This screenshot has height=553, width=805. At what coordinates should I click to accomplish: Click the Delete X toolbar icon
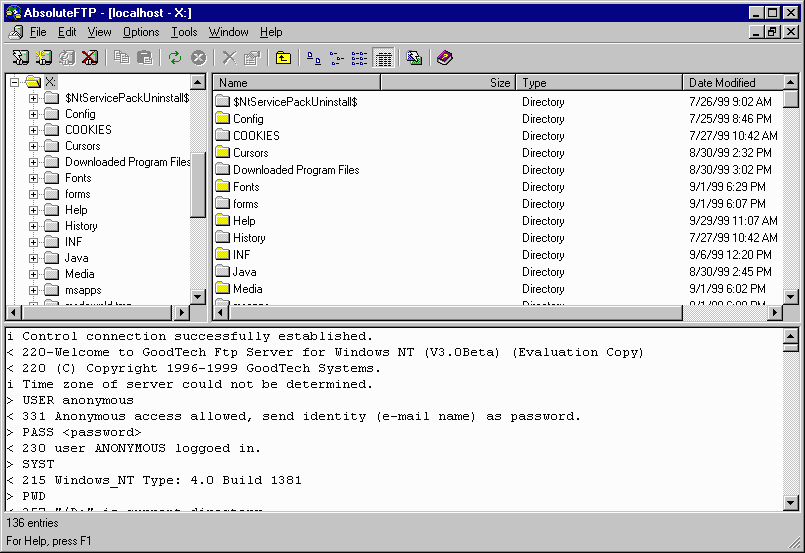(x=229, y=58)
